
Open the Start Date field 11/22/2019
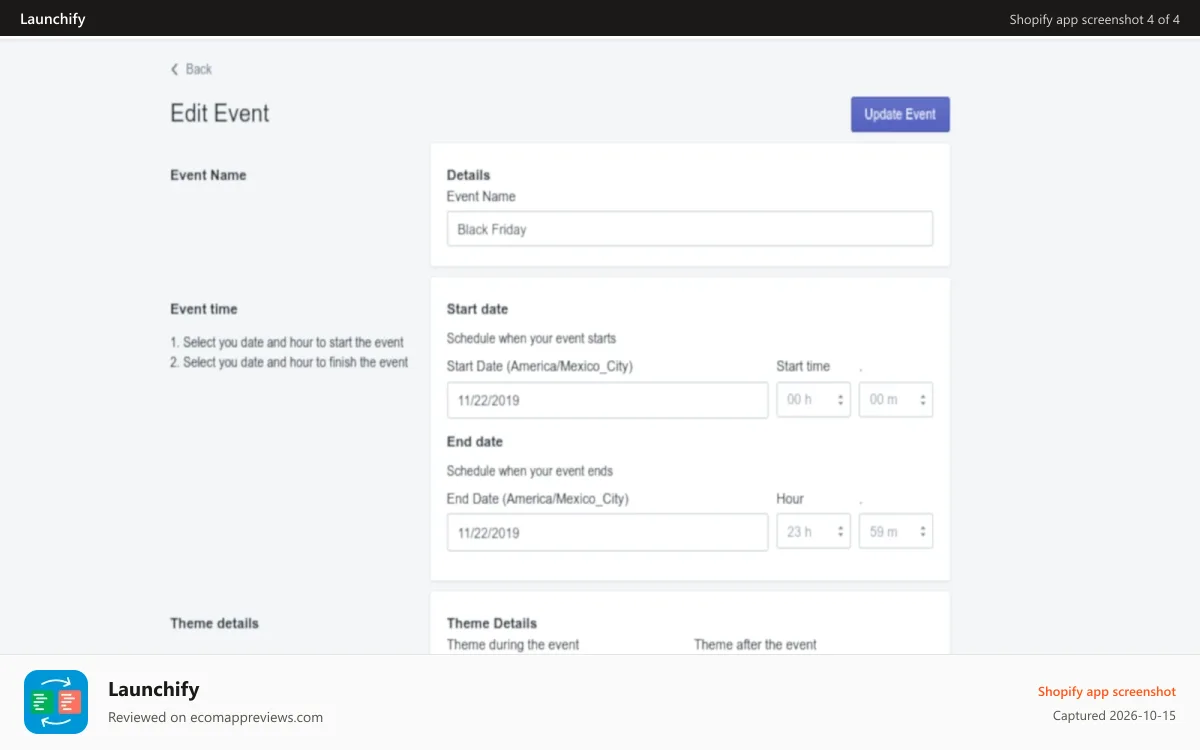tap(607, 400)
